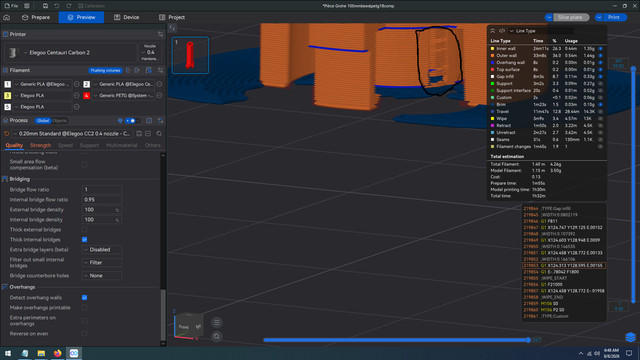This screenshot has height=360, width=640.
Task: Open the File menu
Action: pos(11,6)
